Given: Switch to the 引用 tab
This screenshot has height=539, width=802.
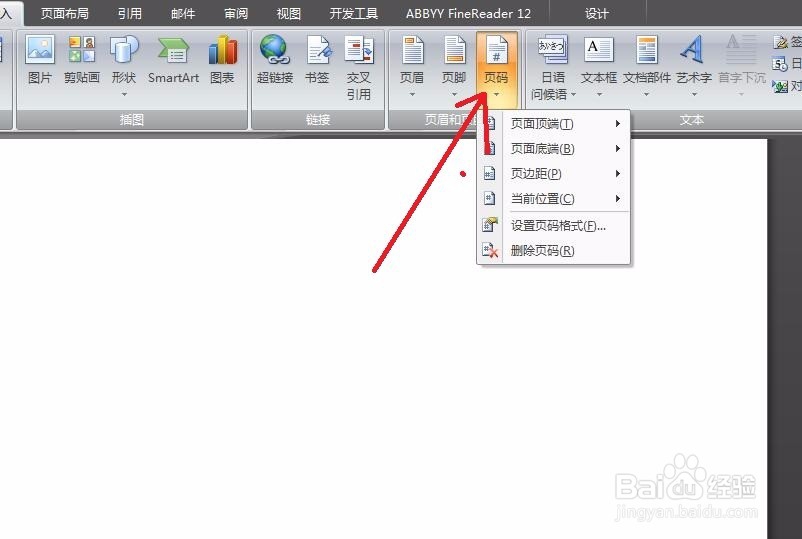Looking at the screenshot, I should click(x=129, y=13).
